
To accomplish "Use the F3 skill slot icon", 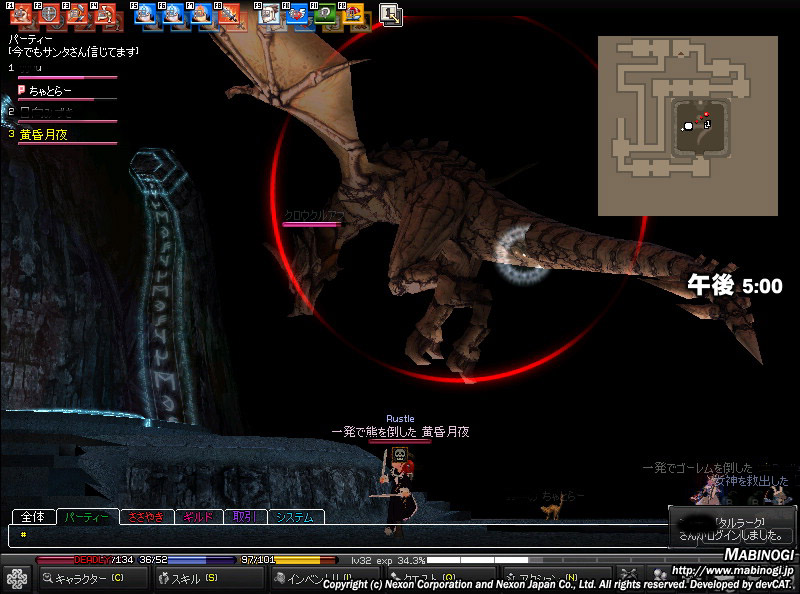I will [77, 14].
